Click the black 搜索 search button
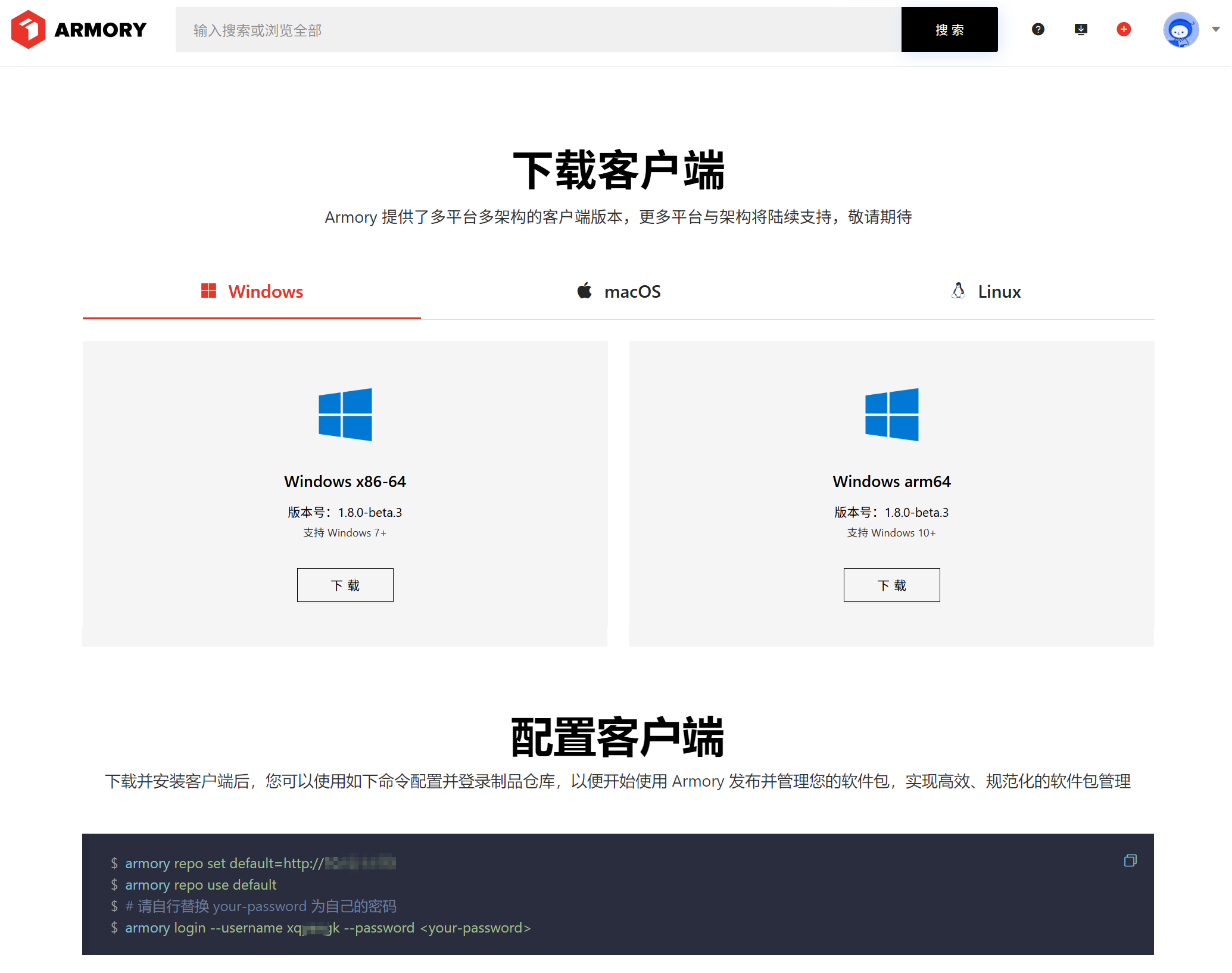Screen dimensions: 1232x973 pos(949,30)
